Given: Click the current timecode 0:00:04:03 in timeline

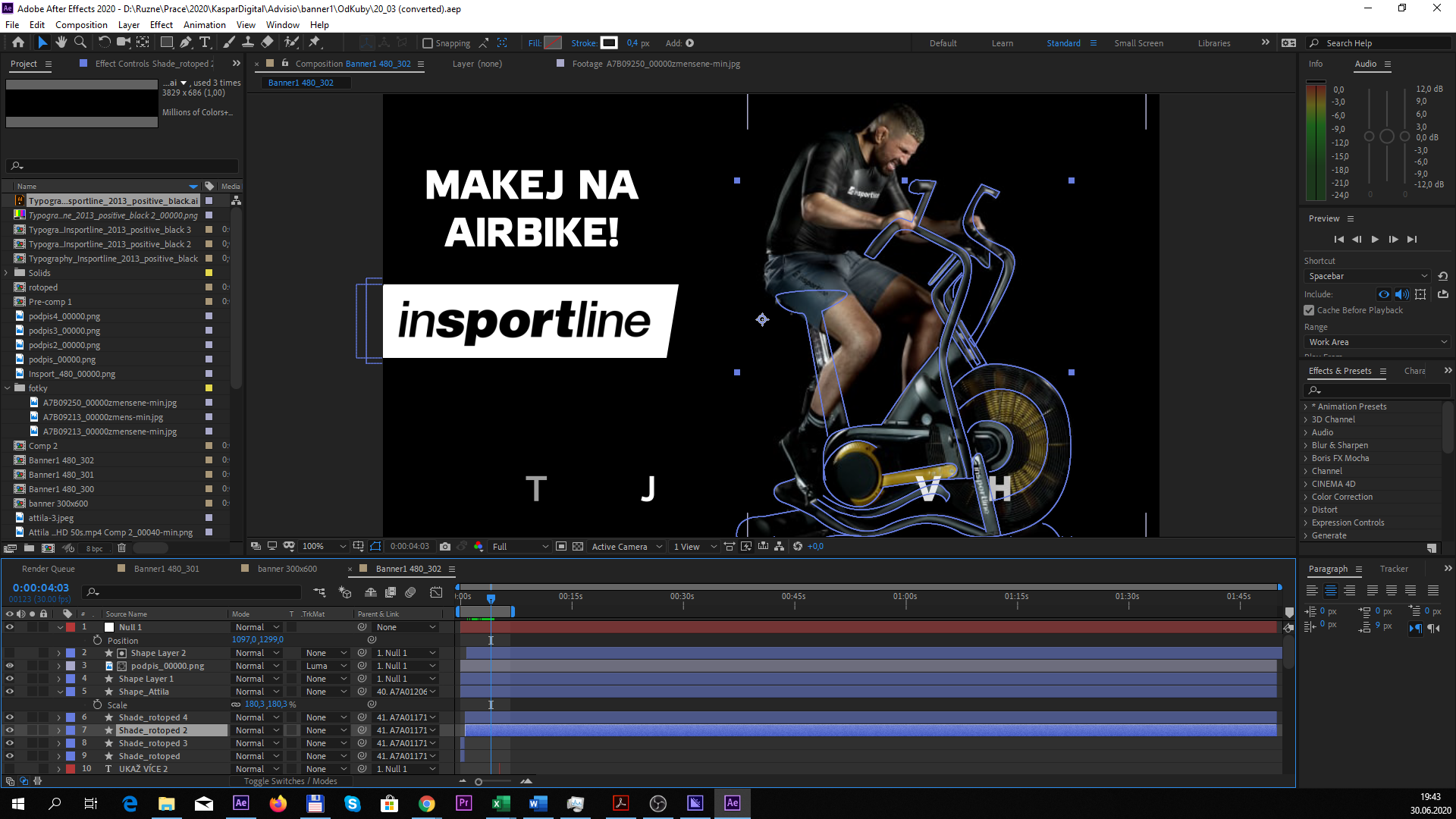Looking at the screenshot, I should [41, 588].
